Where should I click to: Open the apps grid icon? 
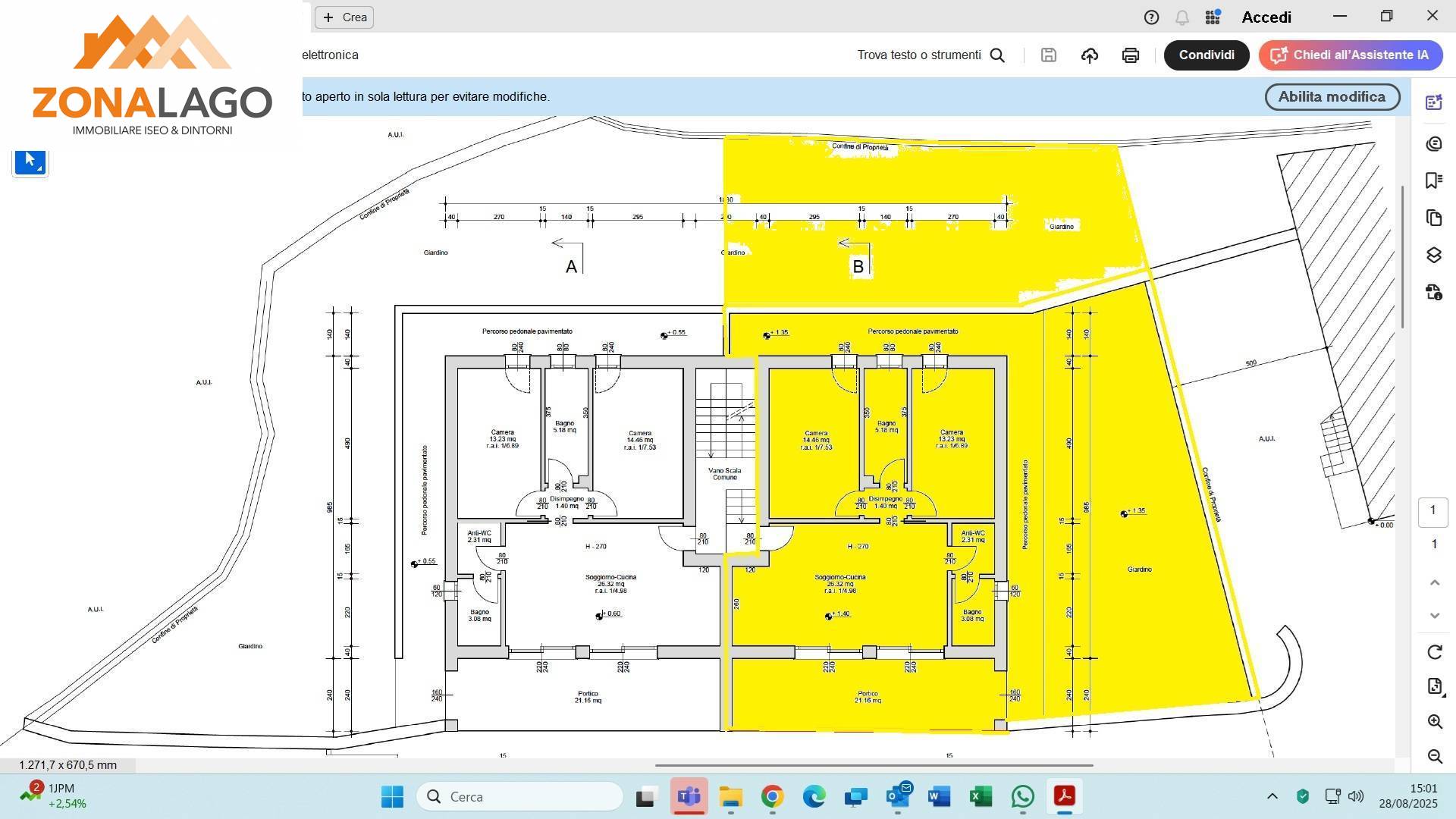(1213, 17)
